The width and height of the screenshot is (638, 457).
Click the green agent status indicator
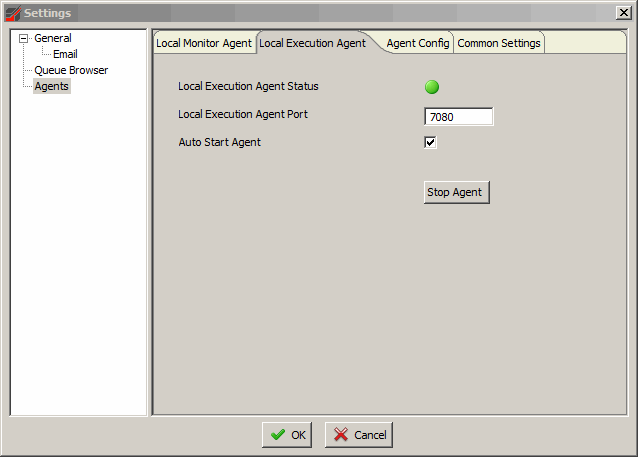pos(431,87)
